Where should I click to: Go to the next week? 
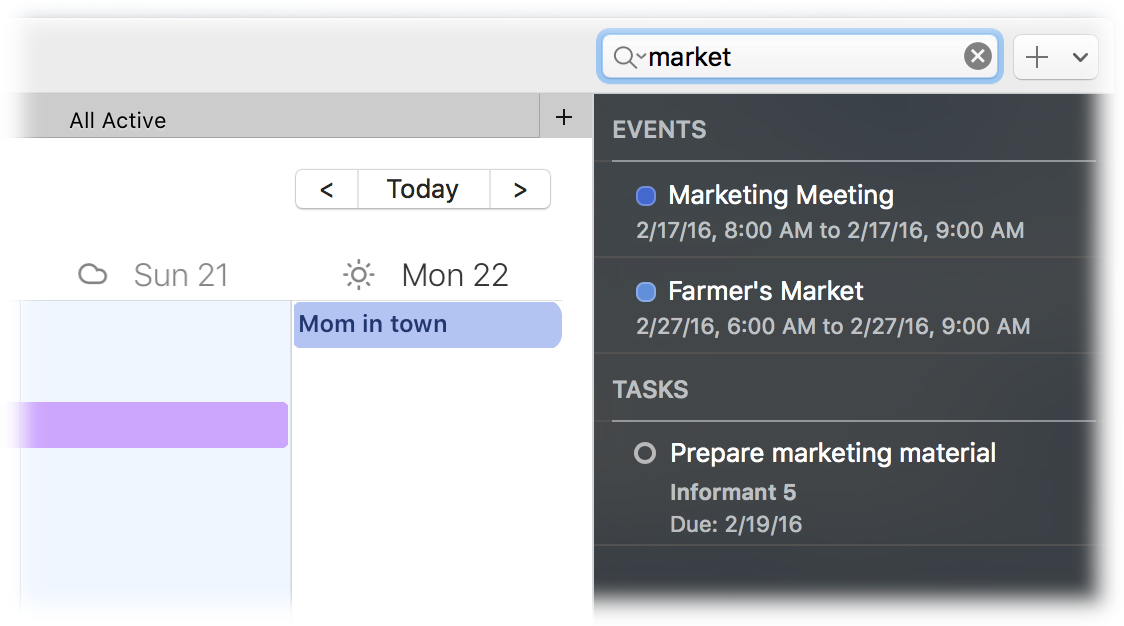tap(520, 189)
